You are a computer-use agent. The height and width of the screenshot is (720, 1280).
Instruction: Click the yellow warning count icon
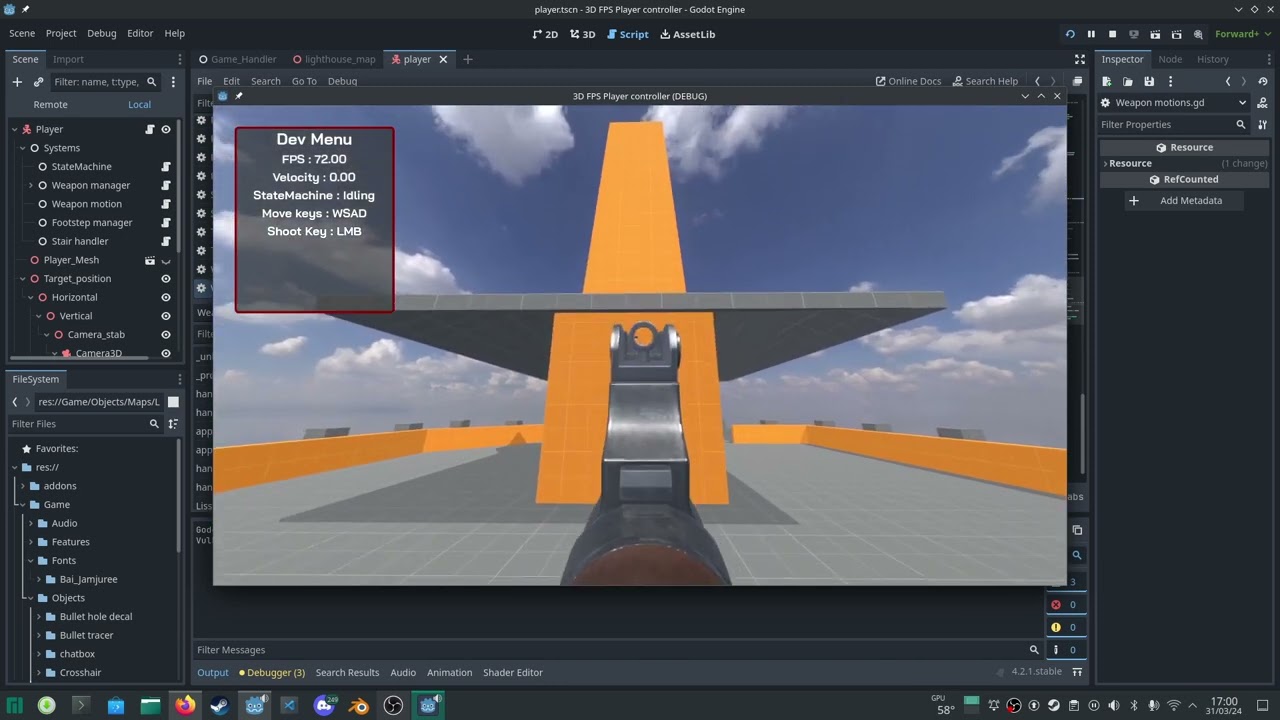(1055, 627)
